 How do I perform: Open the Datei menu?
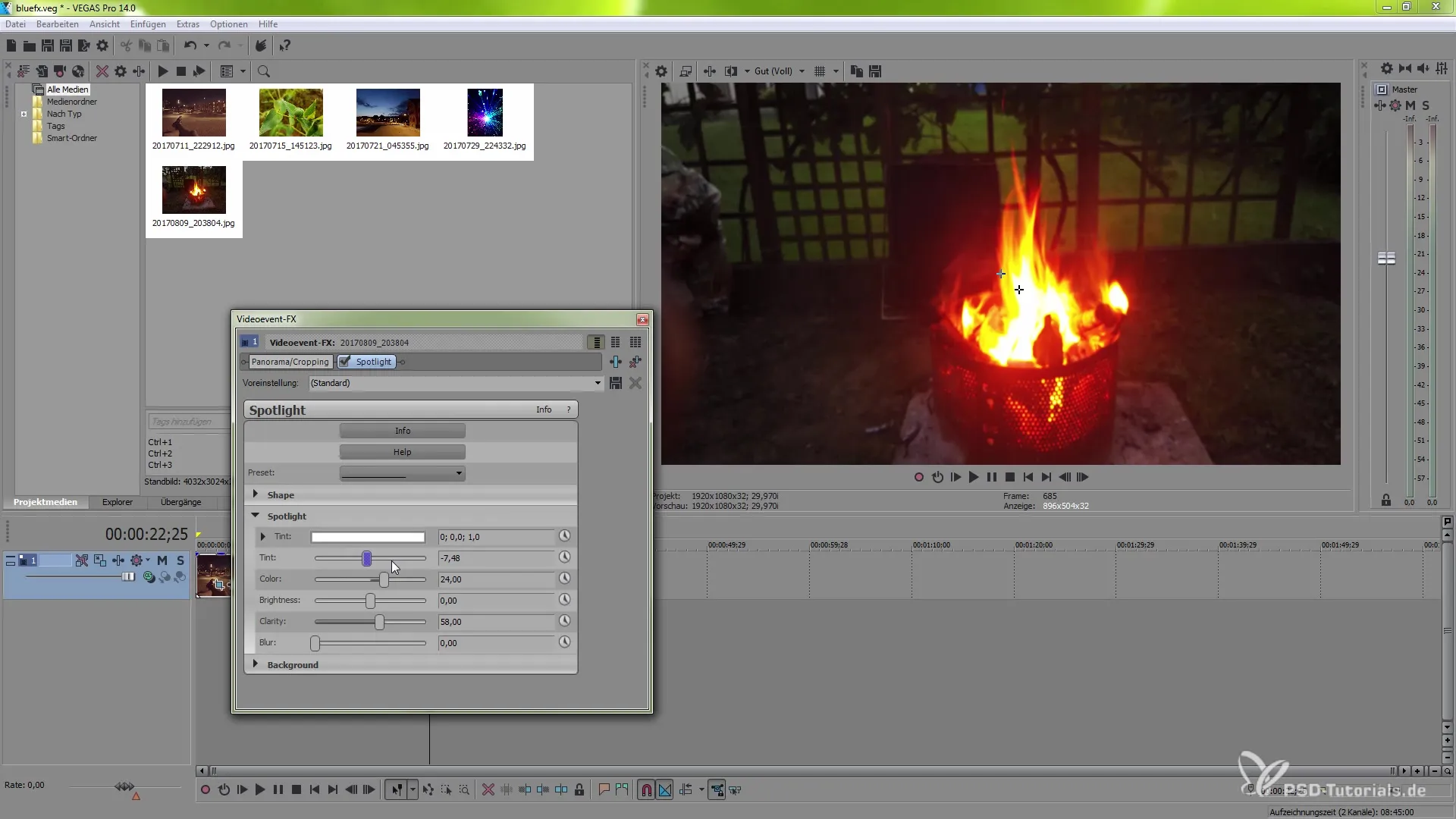[15, 24]
